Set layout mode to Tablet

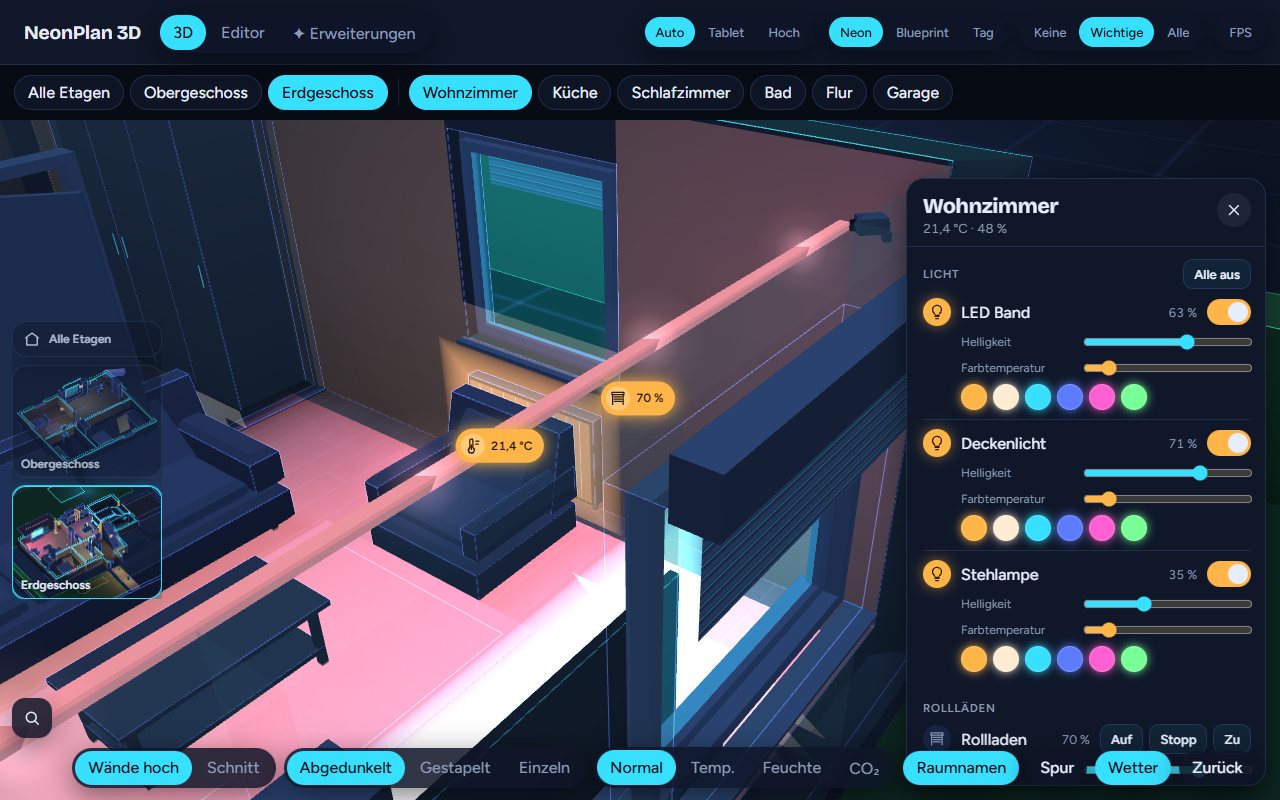point(726,33)
